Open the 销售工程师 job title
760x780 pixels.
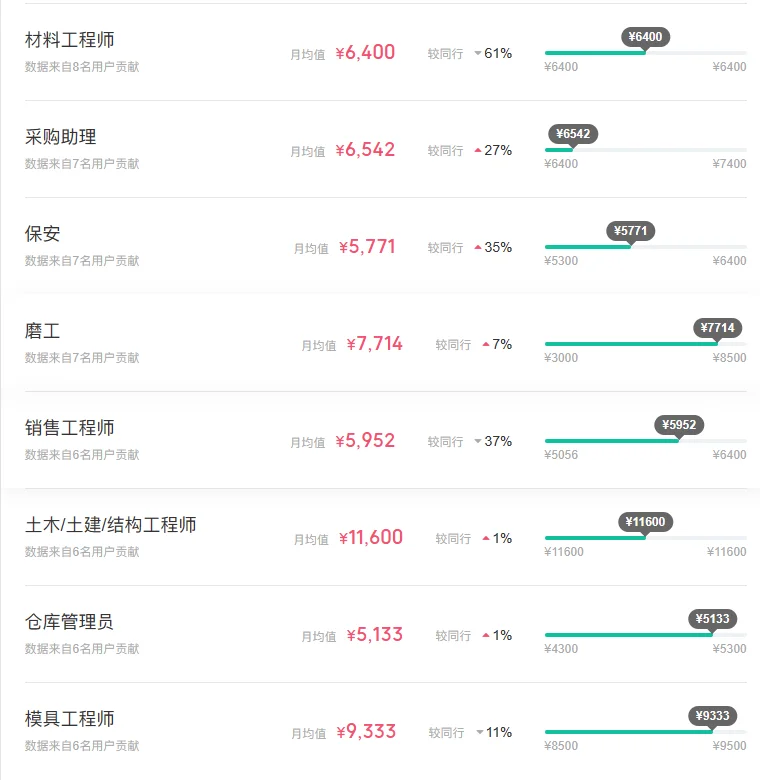point(70,428)
